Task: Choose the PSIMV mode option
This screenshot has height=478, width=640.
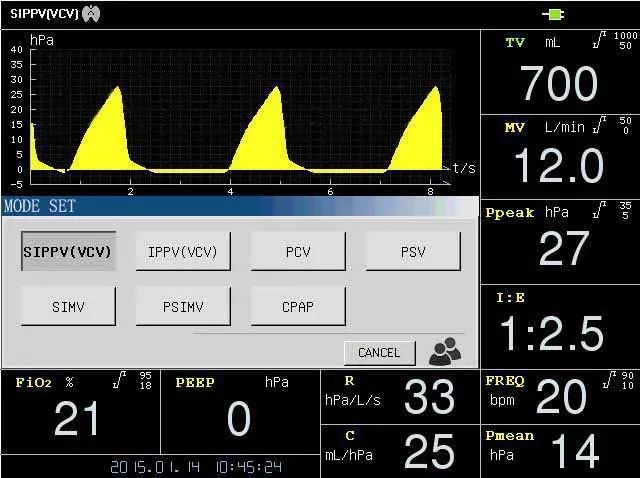Action: [183, 307]
